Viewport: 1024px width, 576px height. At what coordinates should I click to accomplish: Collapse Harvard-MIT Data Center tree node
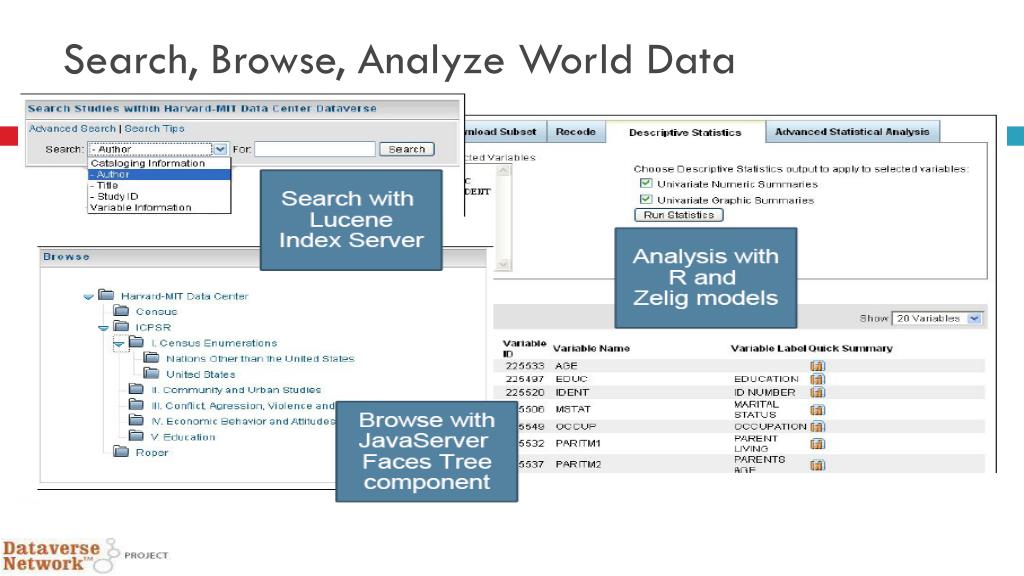[89, 297]
